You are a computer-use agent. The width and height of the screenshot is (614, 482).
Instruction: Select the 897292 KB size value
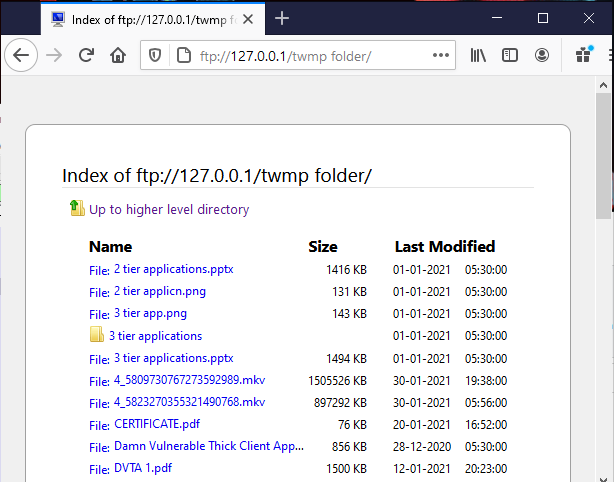click(x=340, y=403)
